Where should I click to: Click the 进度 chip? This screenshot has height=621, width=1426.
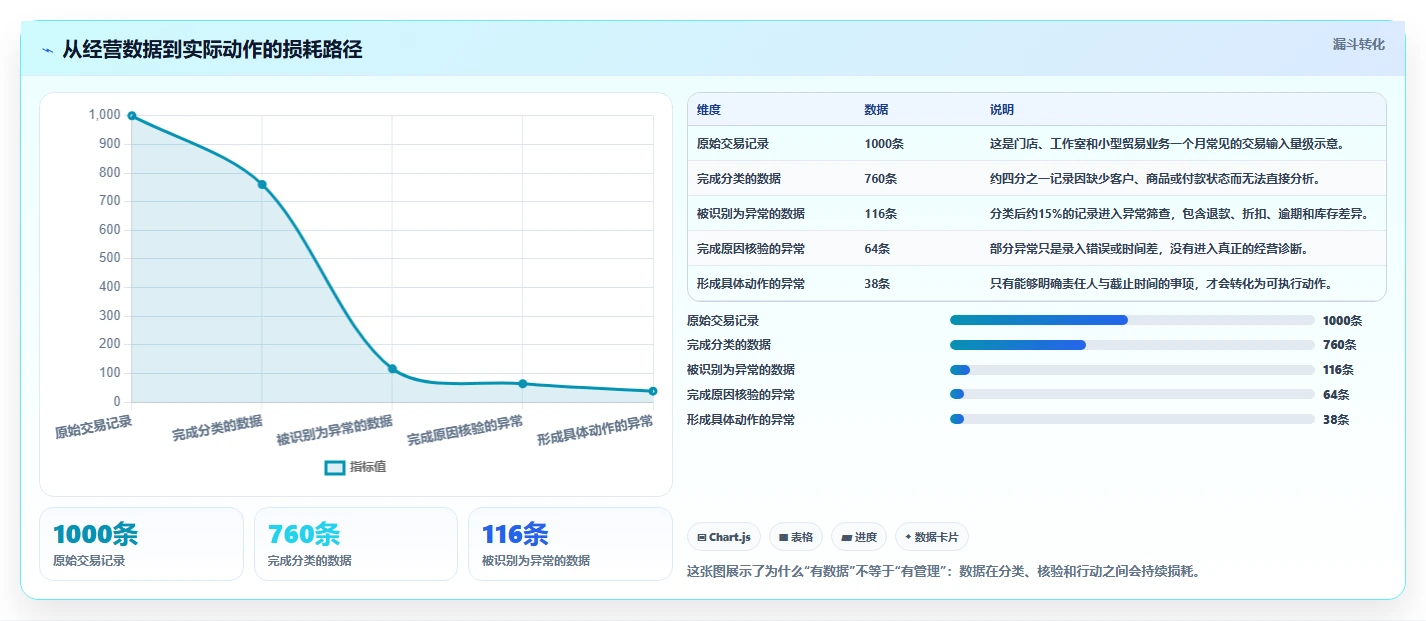(x=859, y=537)
